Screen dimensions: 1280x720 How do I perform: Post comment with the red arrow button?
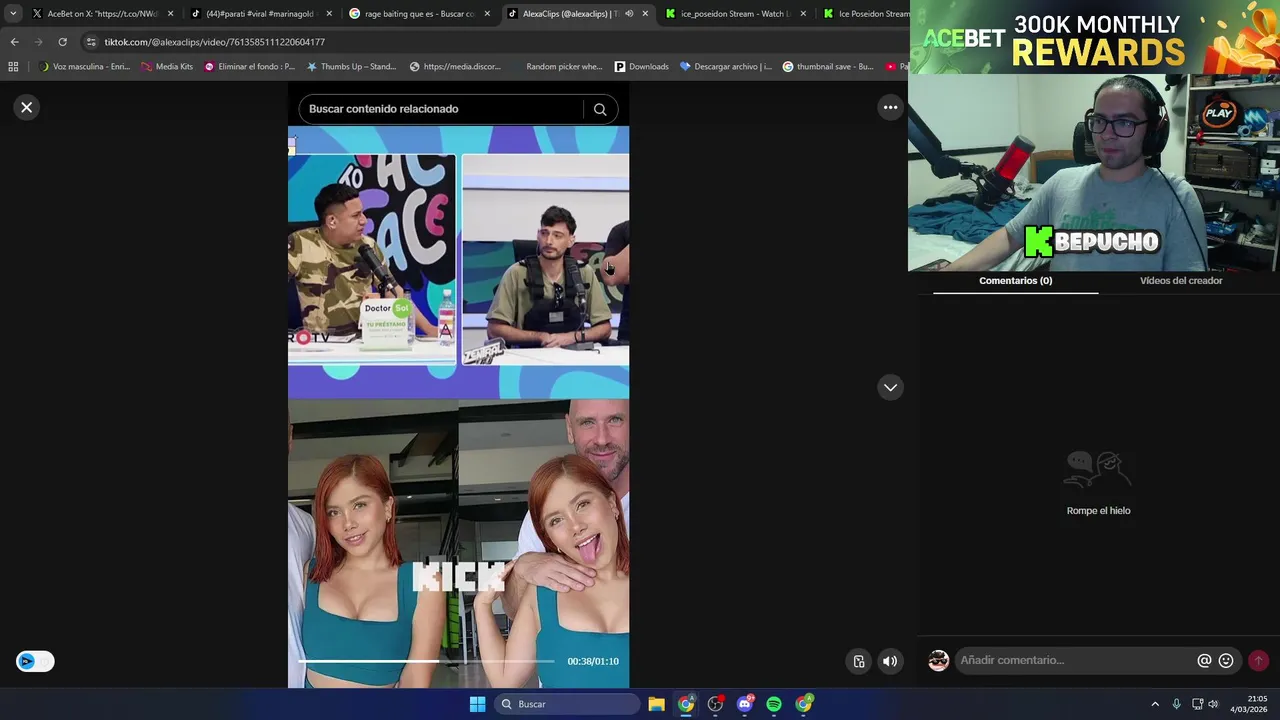1258,660
